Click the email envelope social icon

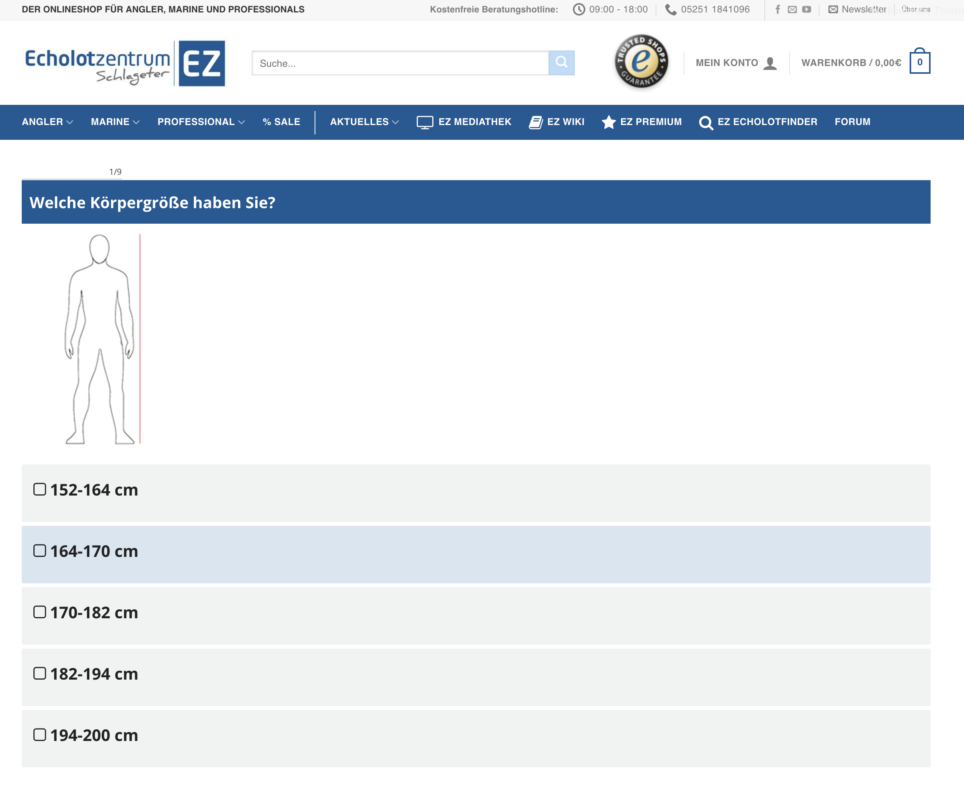tap(792, 9)
